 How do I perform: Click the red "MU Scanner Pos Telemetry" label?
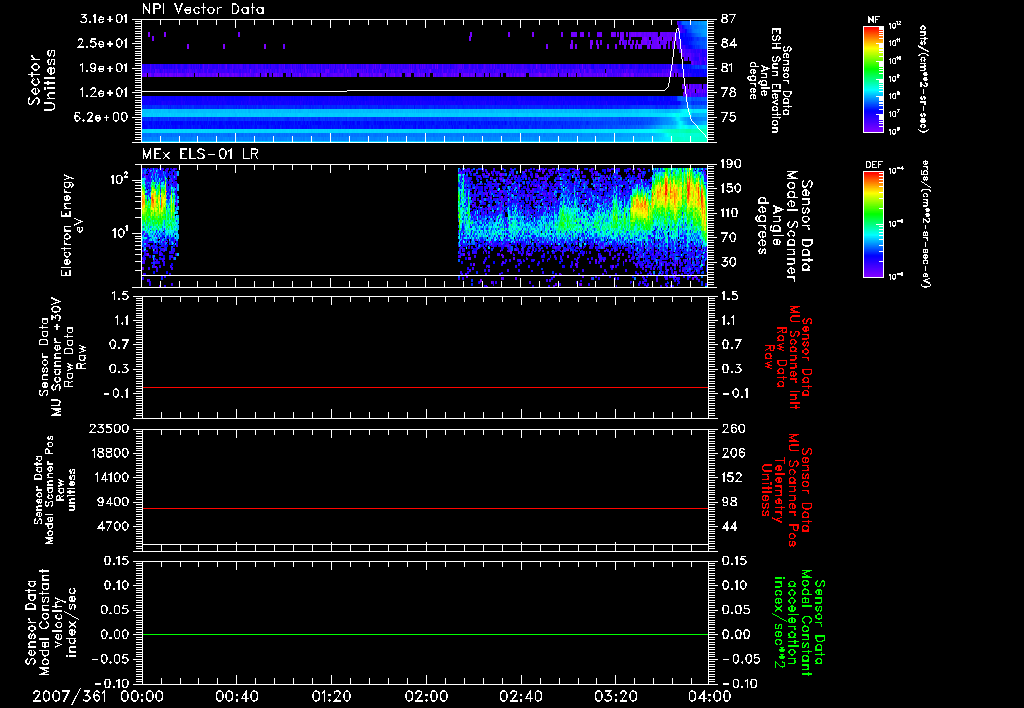[x=786, y=490]
